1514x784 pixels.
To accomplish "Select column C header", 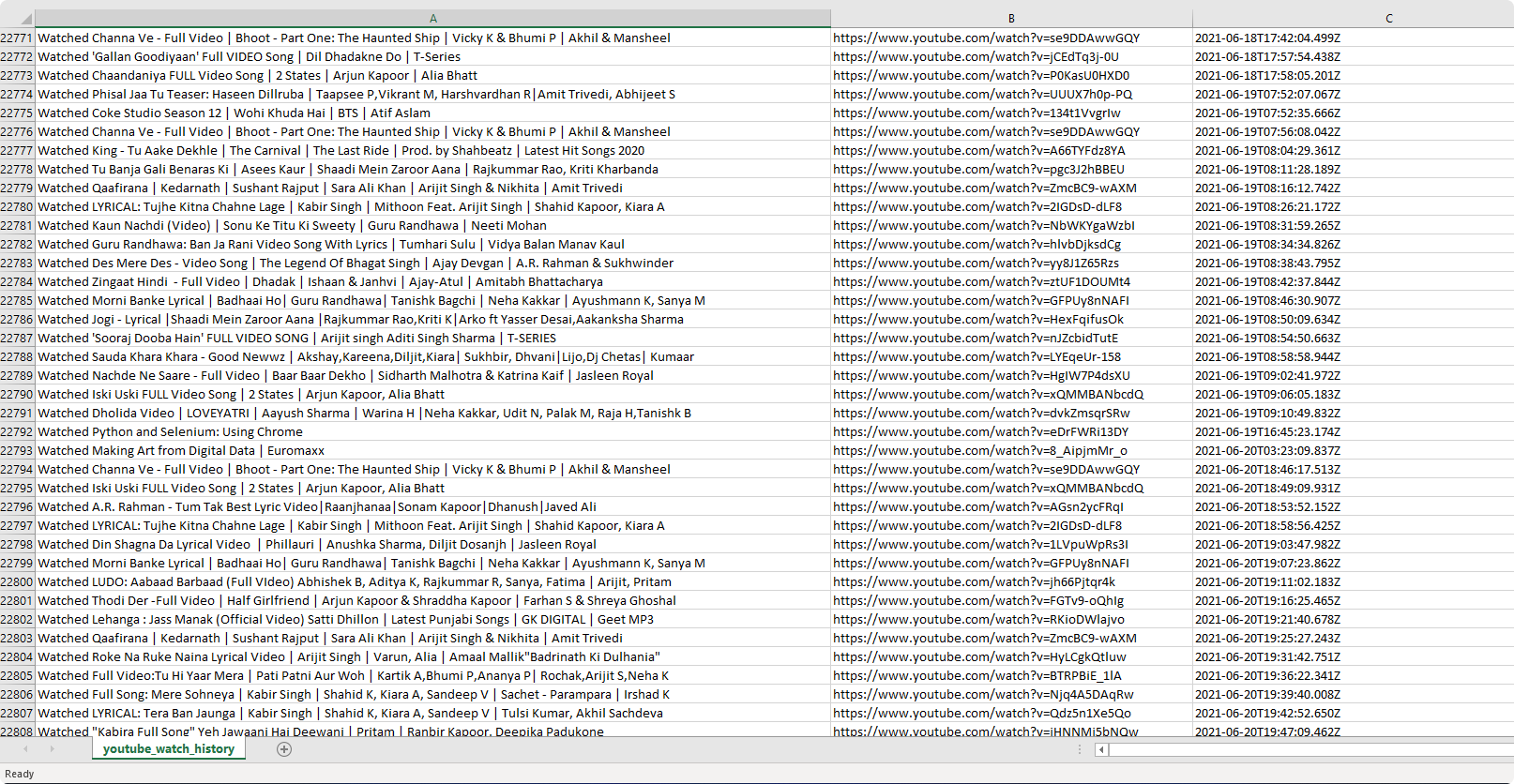I will [x=1353, y=19].
